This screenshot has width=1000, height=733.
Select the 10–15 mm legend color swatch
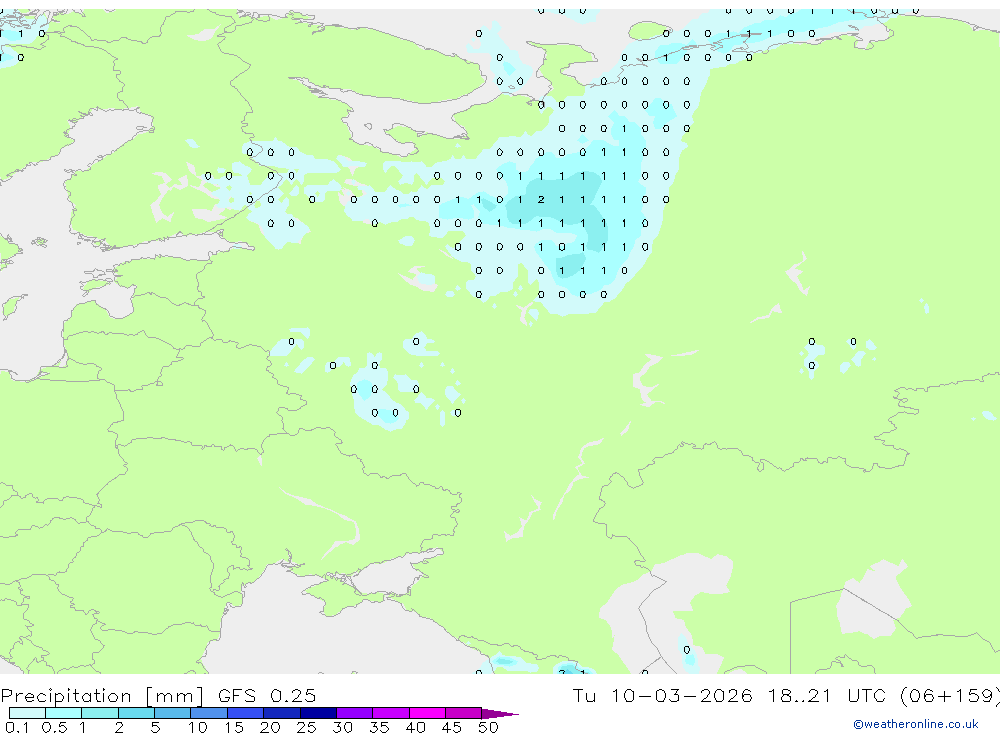click(209, 713)
